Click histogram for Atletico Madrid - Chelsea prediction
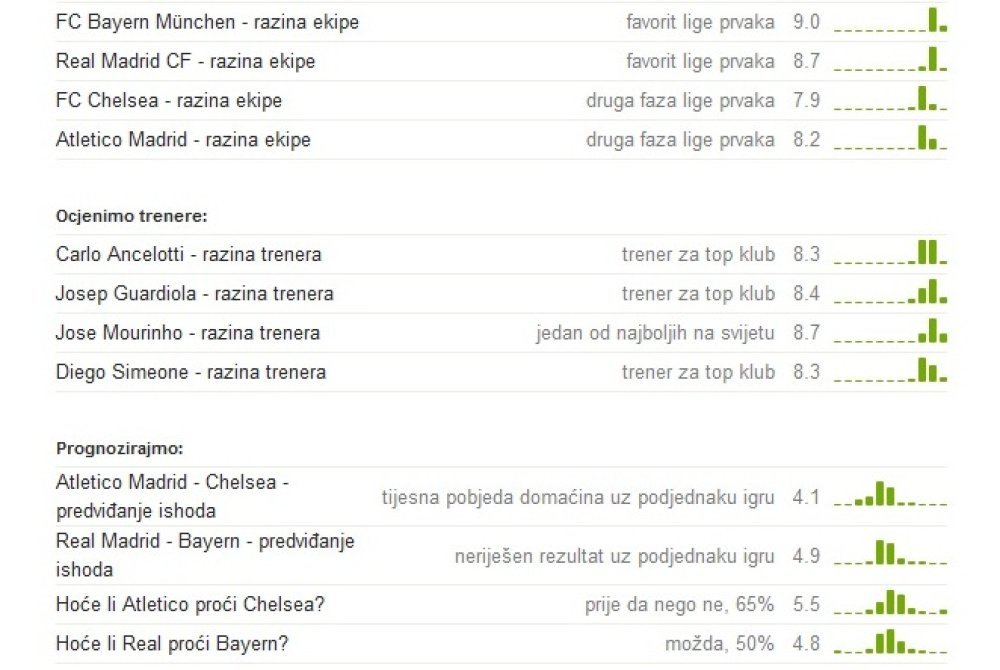Screen dimensions: 1000x670 click(890, 496)
